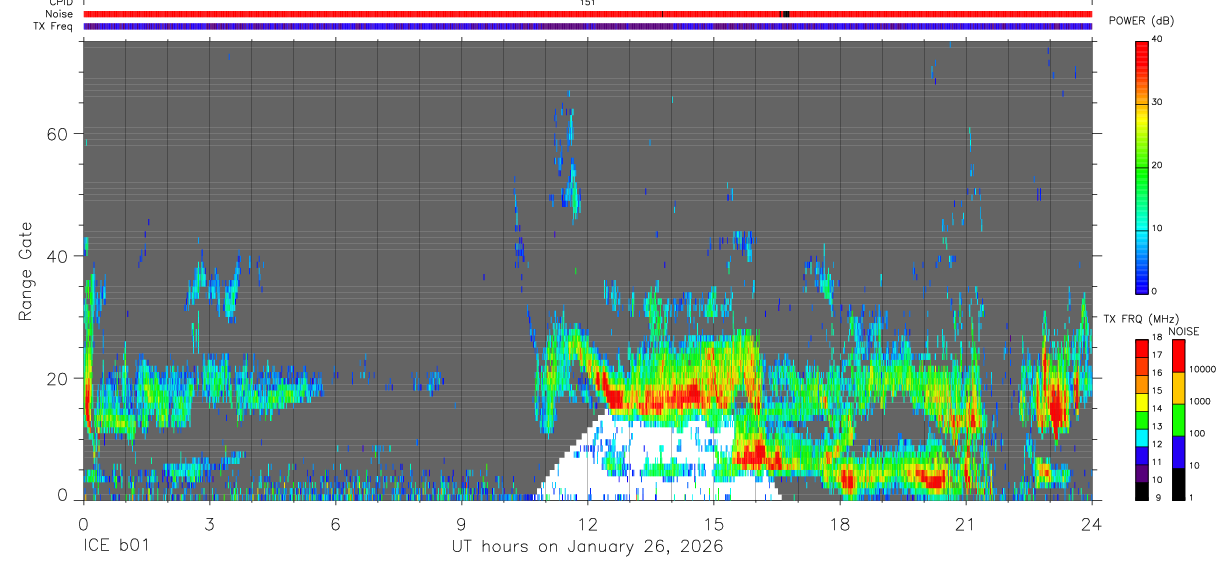Screen dimensions: 1228x567
Task: Select the "TX FRQ (MHz)" legend title
Action: point(1141,319)
